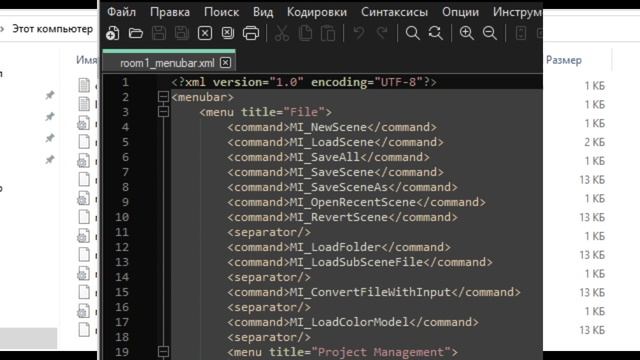Click the MI_NewScene command line
This screenshot has width=640, height=360.
[332, 127]
